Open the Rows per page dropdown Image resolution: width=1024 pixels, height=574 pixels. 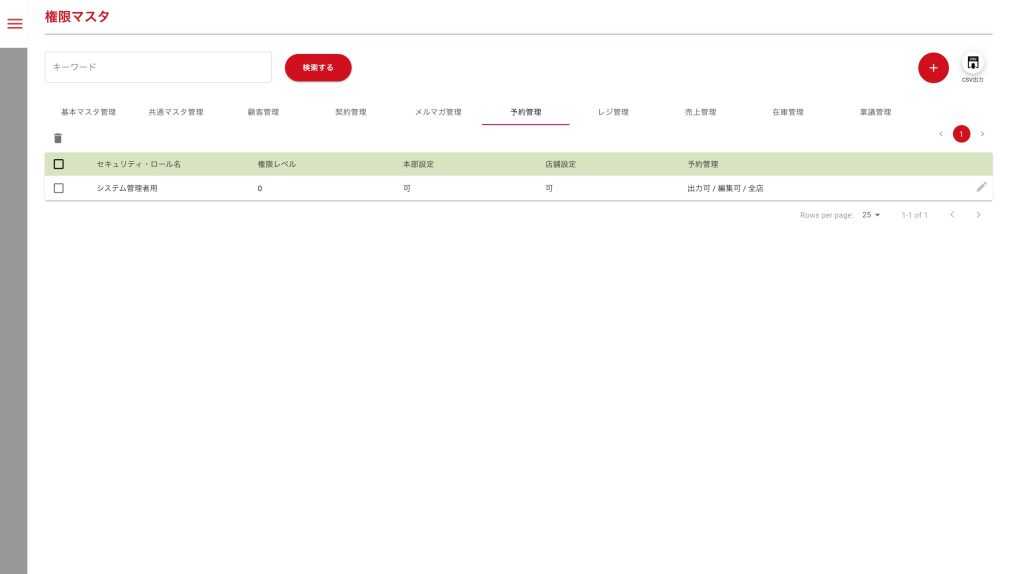(870, 215)
